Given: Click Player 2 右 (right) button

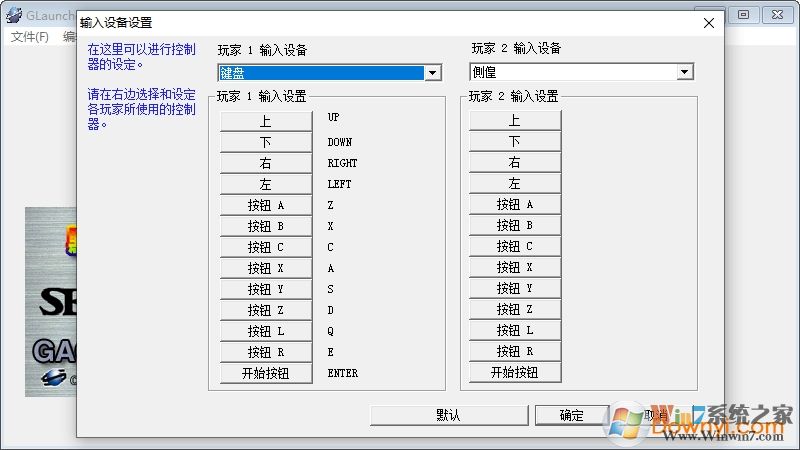Looking at the screenshot, I should tap(515, 162).
